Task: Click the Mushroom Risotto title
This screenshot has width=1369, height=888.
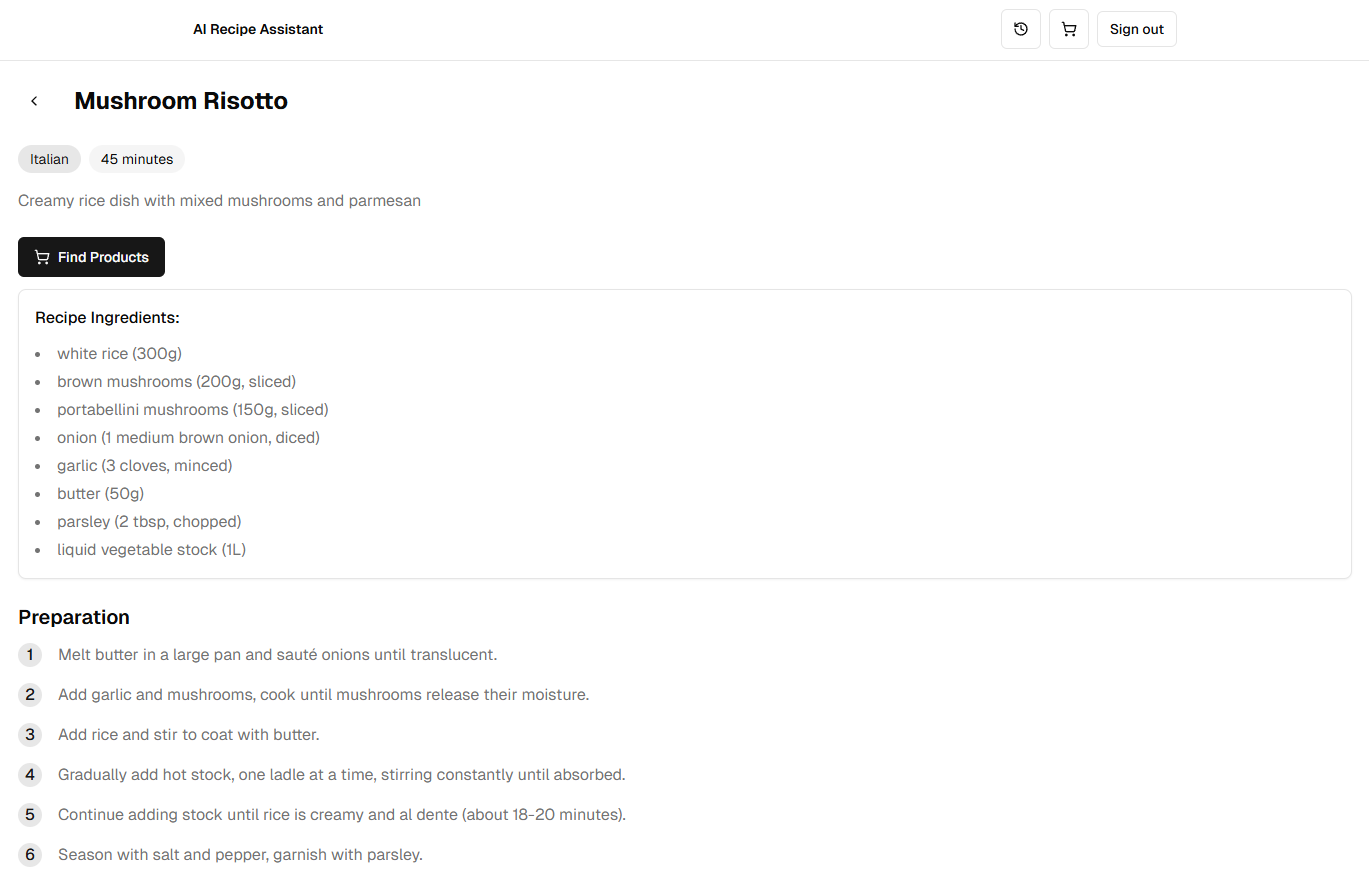Action: point(181,101)
